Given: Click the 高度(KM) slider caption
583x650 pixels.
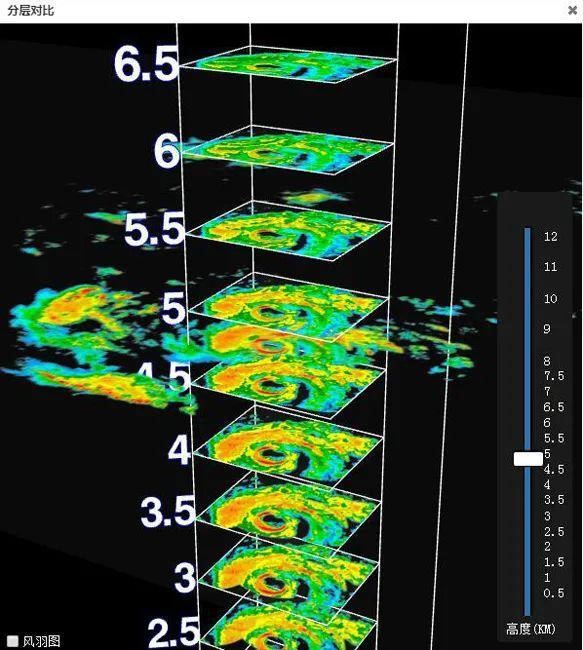Looking at the screenshot, I should (x=530, y=629).
